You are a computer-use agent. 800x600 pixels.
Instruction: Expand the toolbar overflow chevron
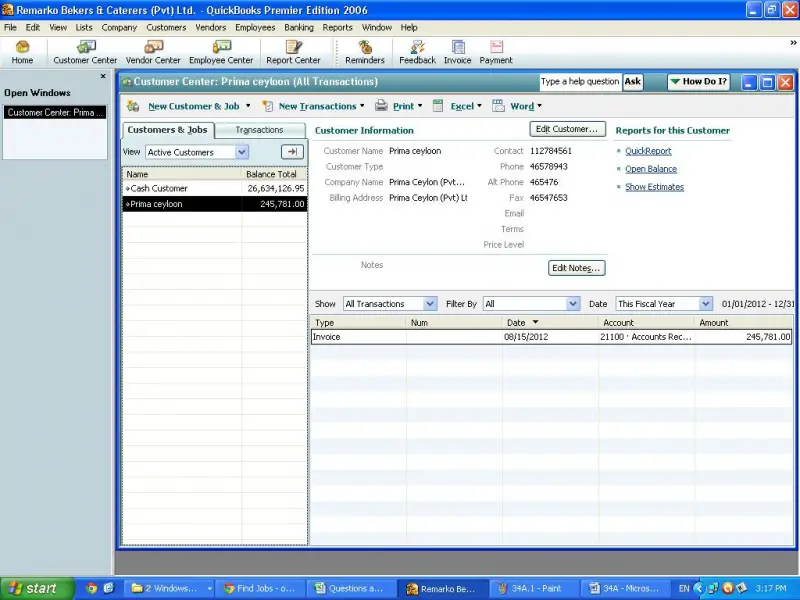tap(793, 43)
